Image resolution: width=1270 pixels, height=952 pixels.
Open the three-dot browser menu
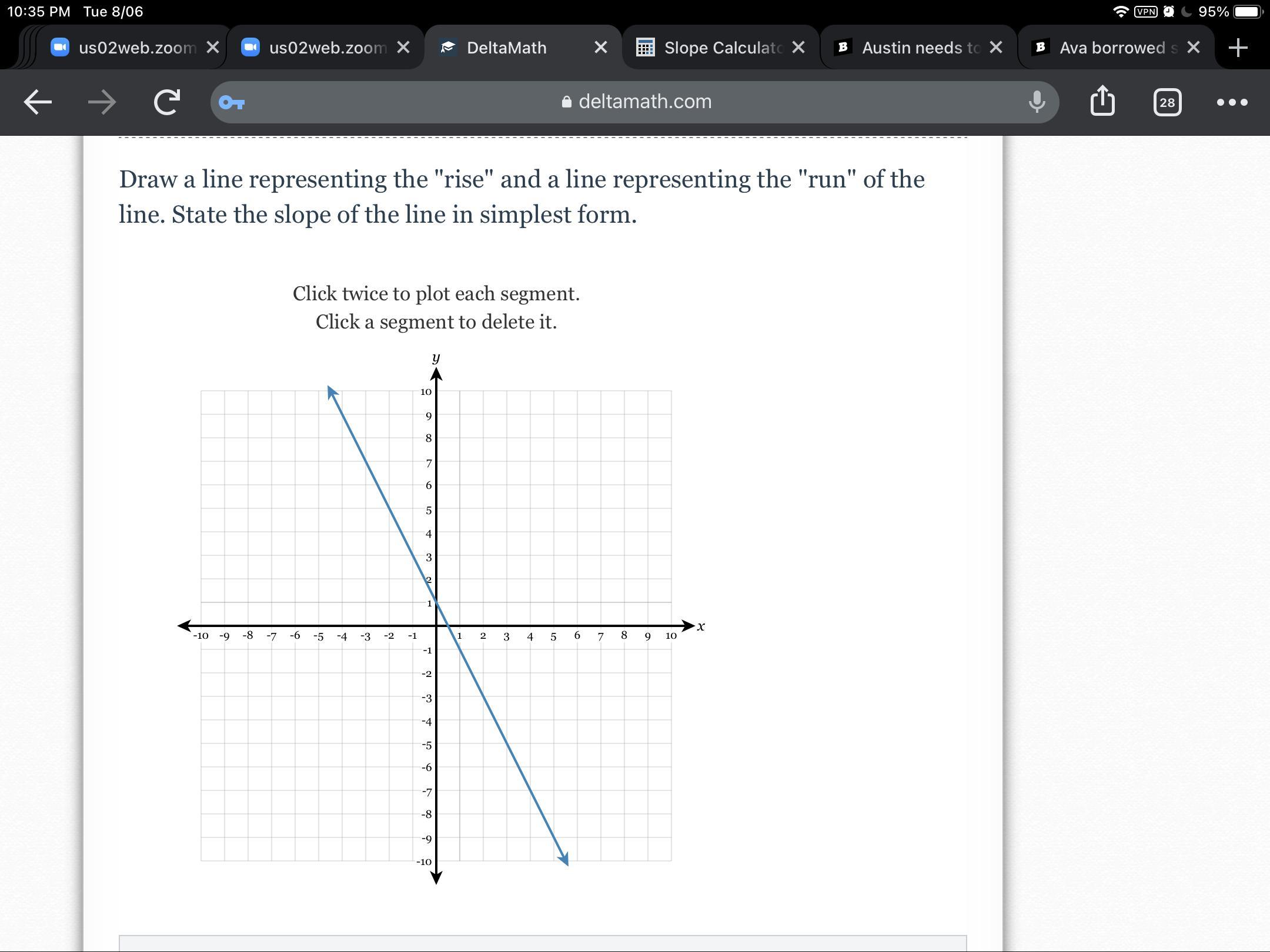click(x=1232, y=102)
